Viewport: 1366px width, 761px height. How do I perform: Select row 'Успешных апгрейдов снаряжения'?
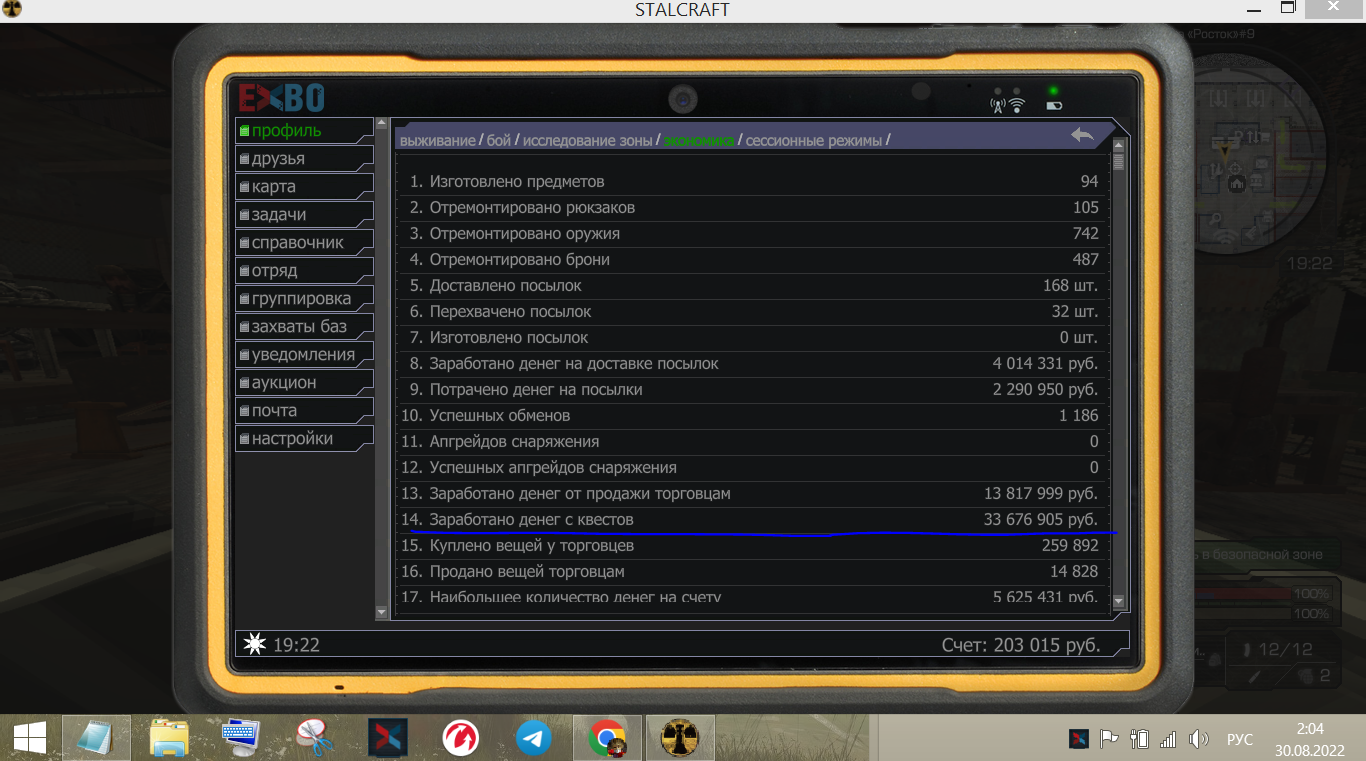click(750, 467)
